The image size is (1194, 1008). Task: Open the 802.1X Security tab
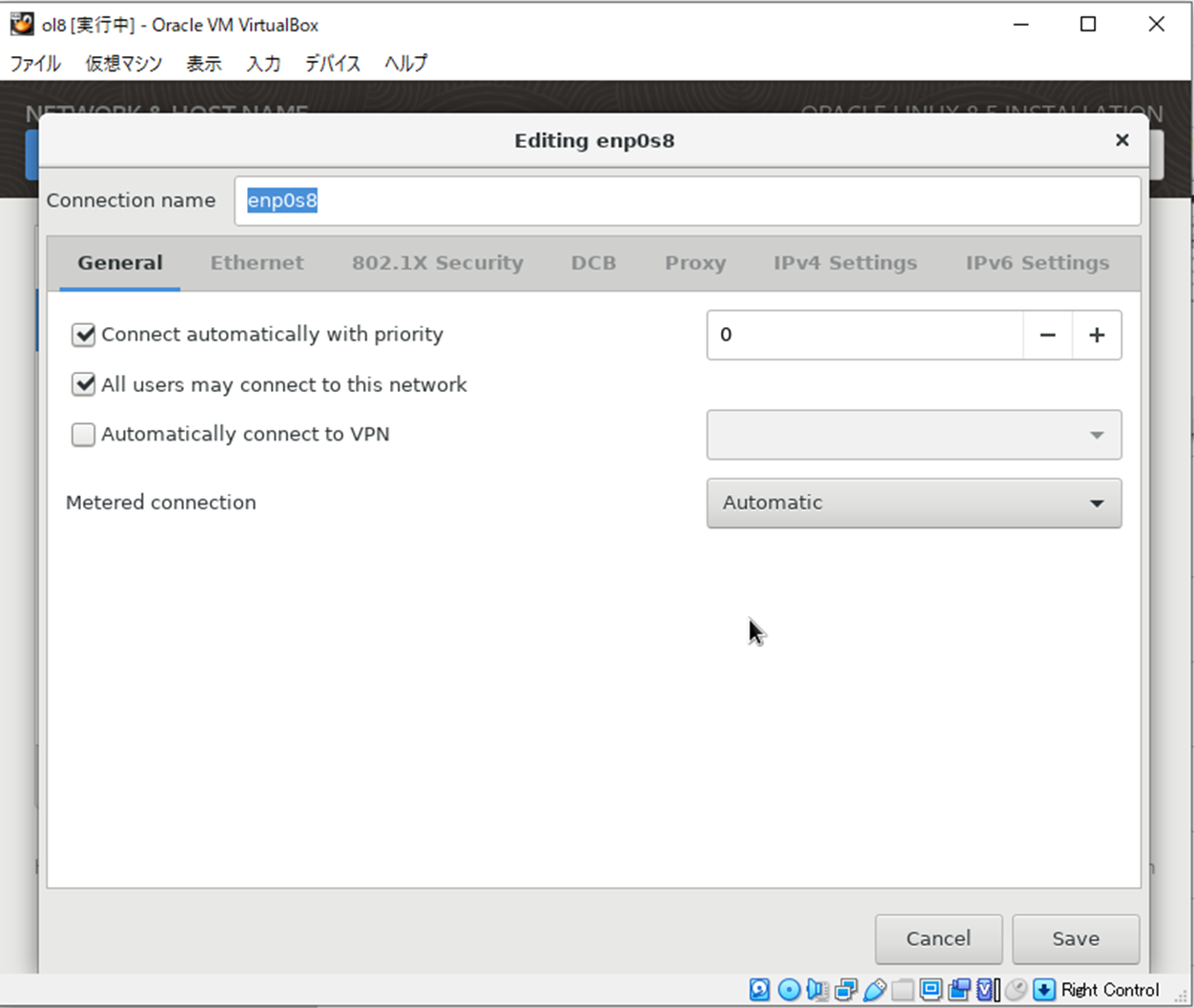(438, 263)
